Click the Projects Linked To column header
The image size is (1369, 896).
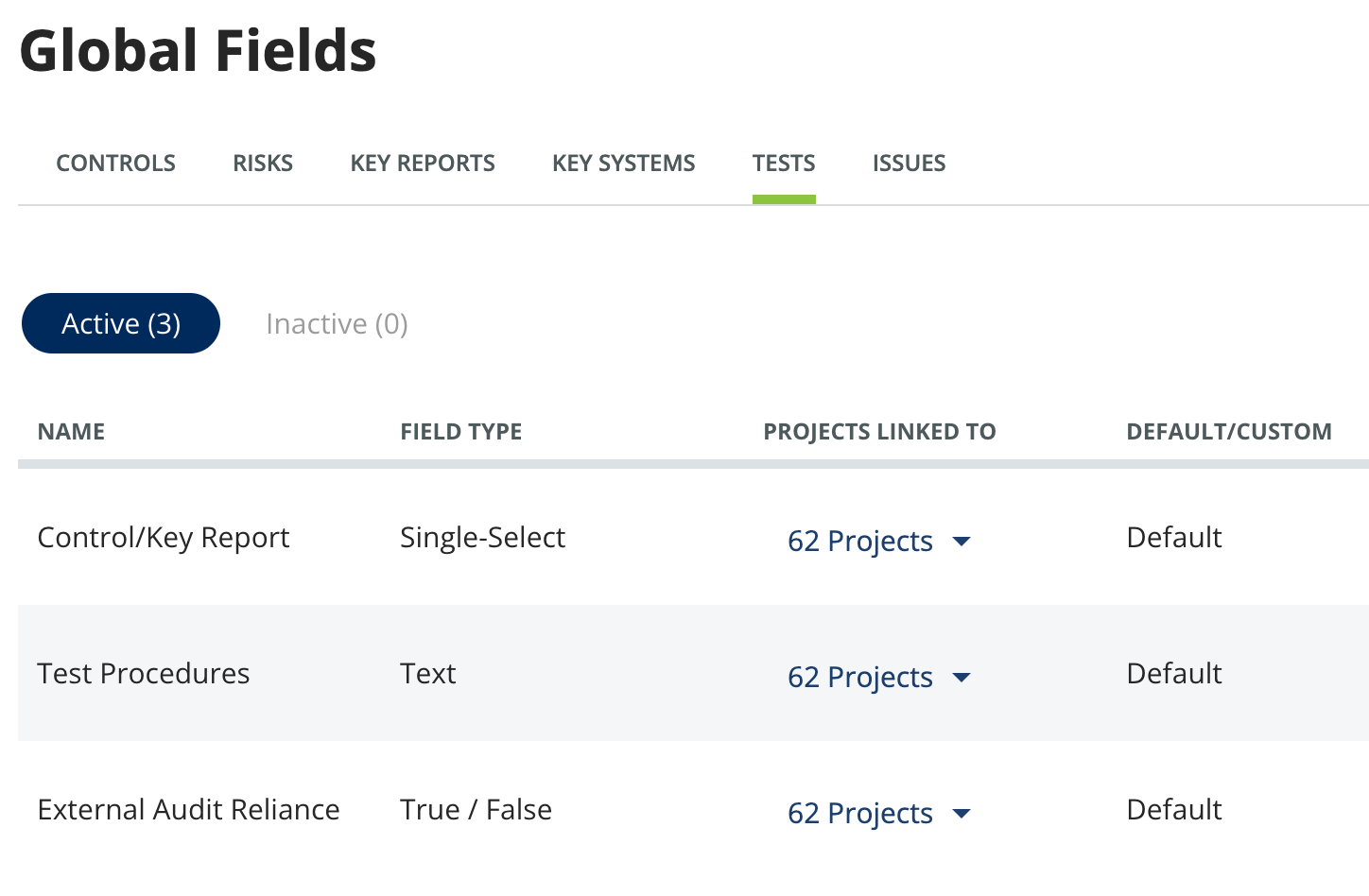pyautogui.click(x=879, y=432)
